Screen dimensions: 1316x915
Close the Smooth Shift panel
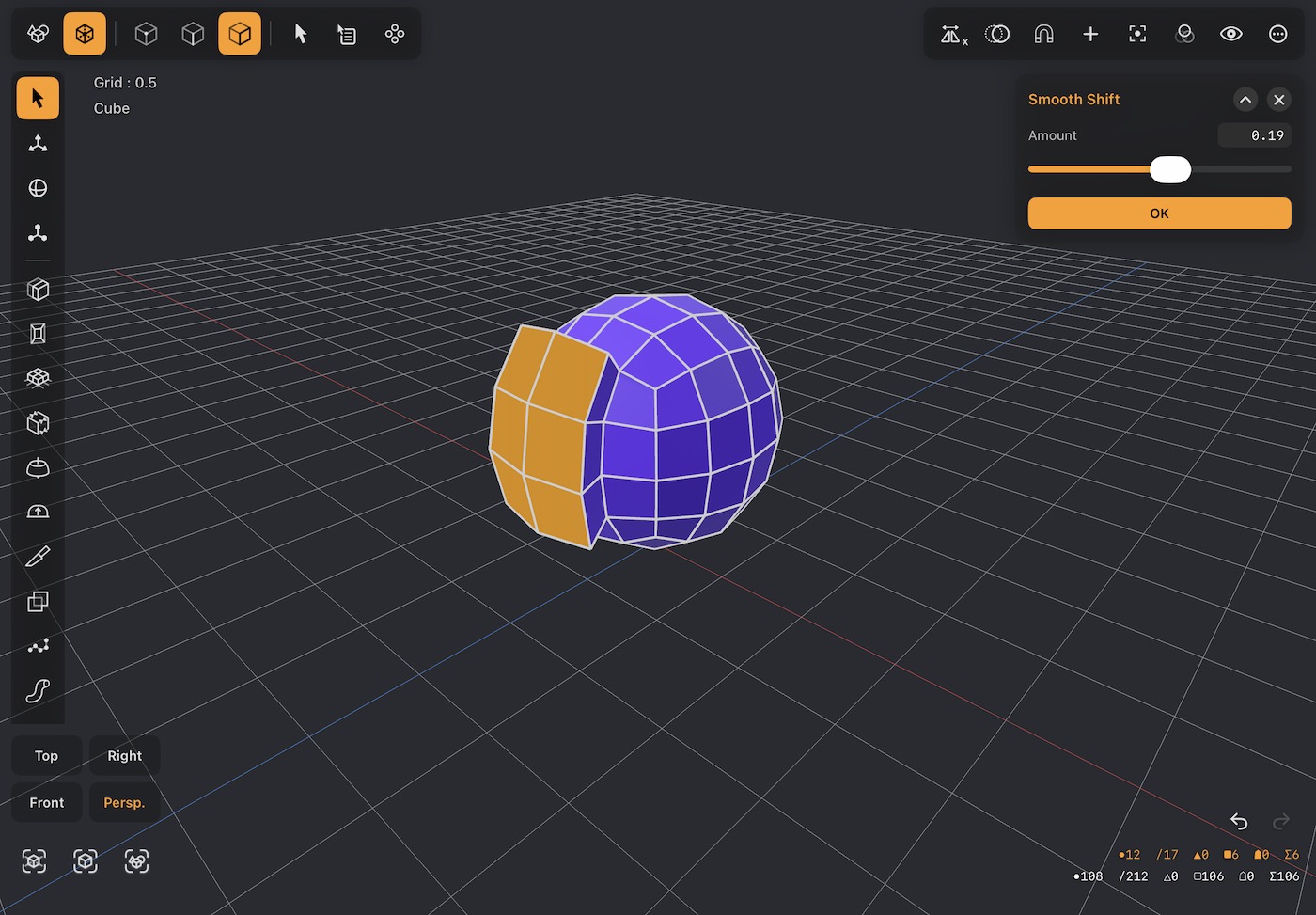[x=1279, y=100]
